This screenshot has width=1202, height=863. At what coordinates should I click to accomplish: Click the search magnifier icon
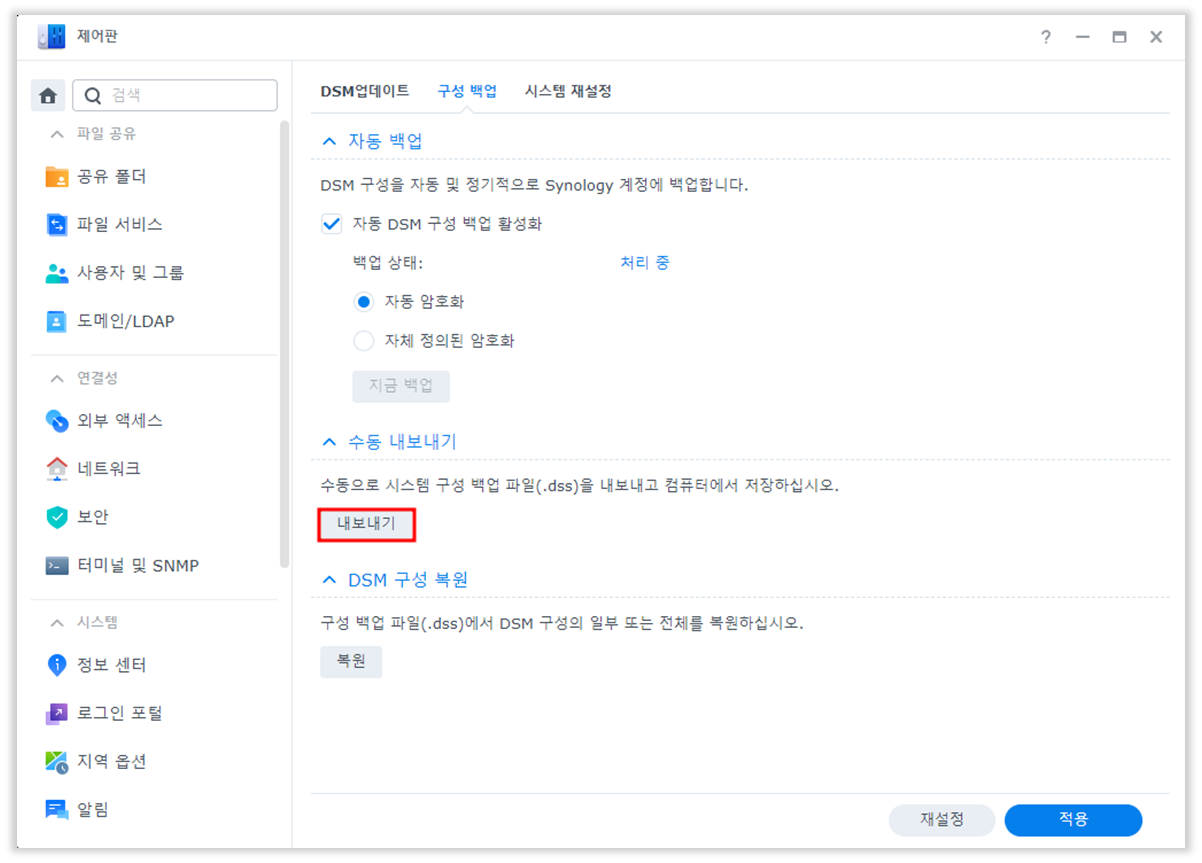[93, 96]
